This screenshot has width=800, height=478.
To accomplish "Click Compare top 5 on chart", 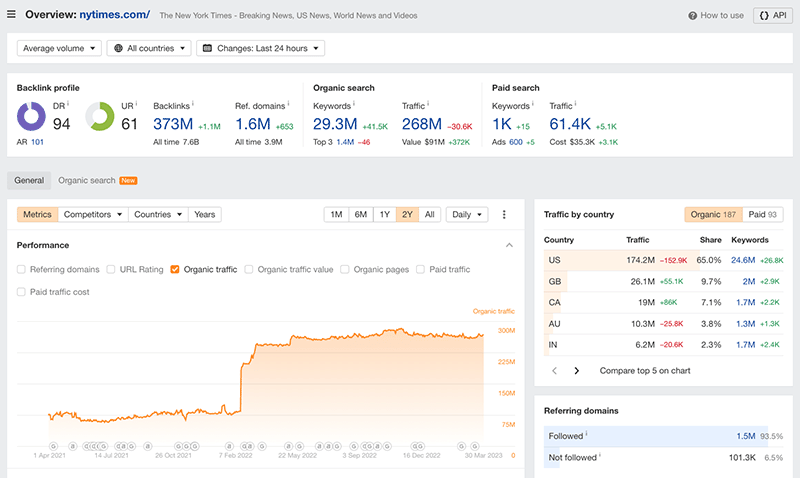I will click(x=645, y=371).
